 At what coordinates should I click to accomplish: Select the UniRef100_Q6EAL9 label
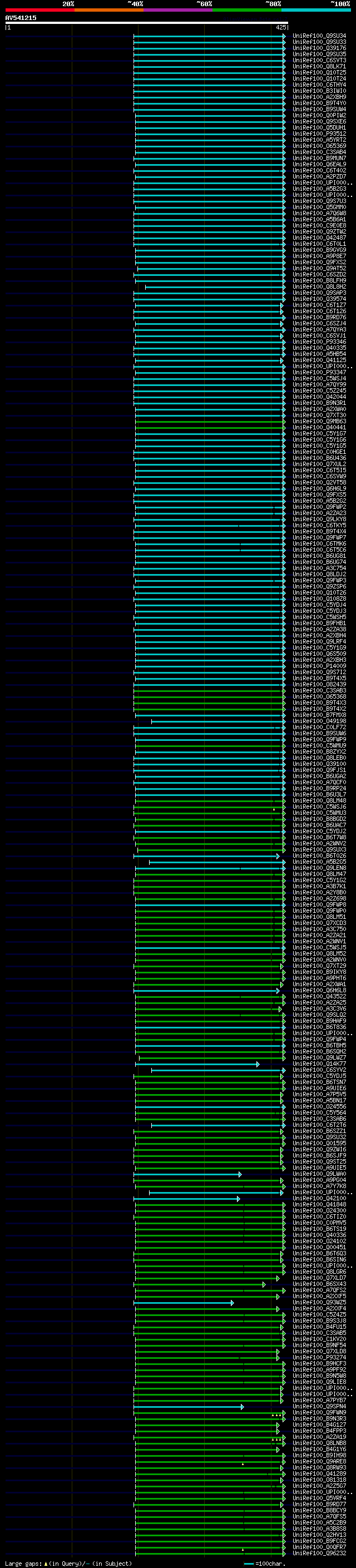click(x=319, y=164)
